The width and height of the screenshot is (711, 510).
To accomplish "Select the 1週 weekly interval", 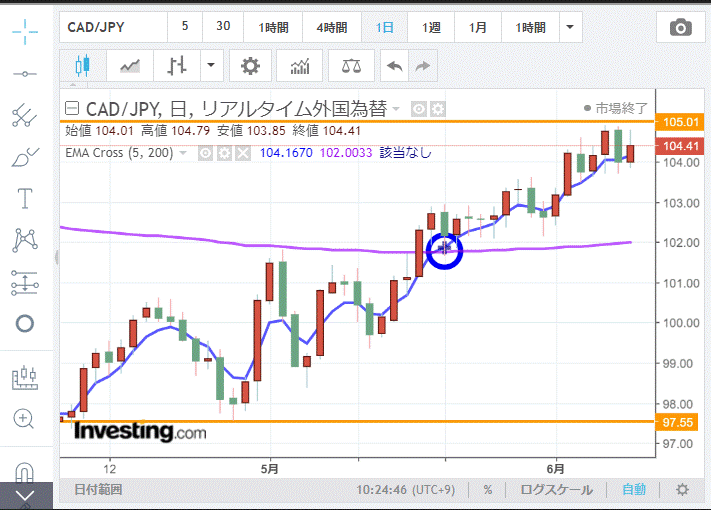I will 431,27.
